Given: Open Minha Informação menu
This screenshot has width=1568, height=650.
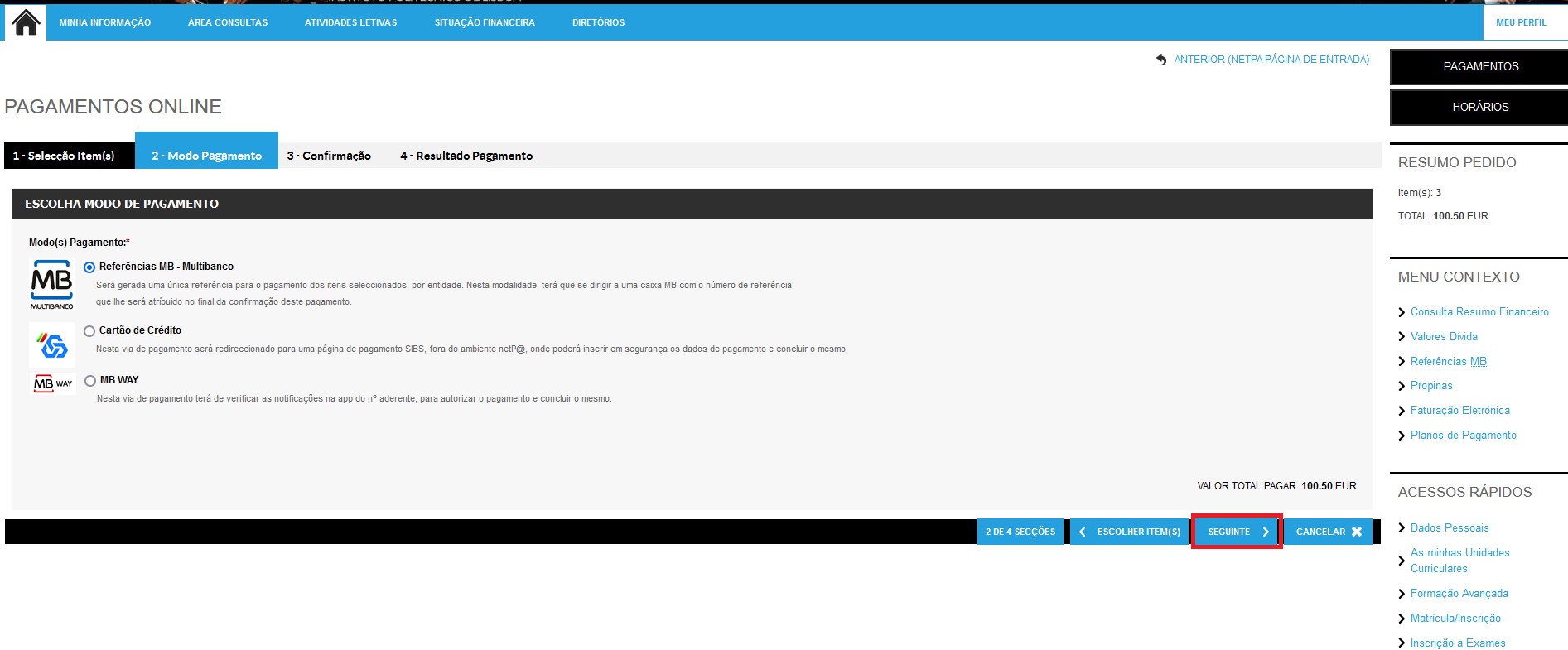Looking at the screenshot, I should [x=105, y=22].
